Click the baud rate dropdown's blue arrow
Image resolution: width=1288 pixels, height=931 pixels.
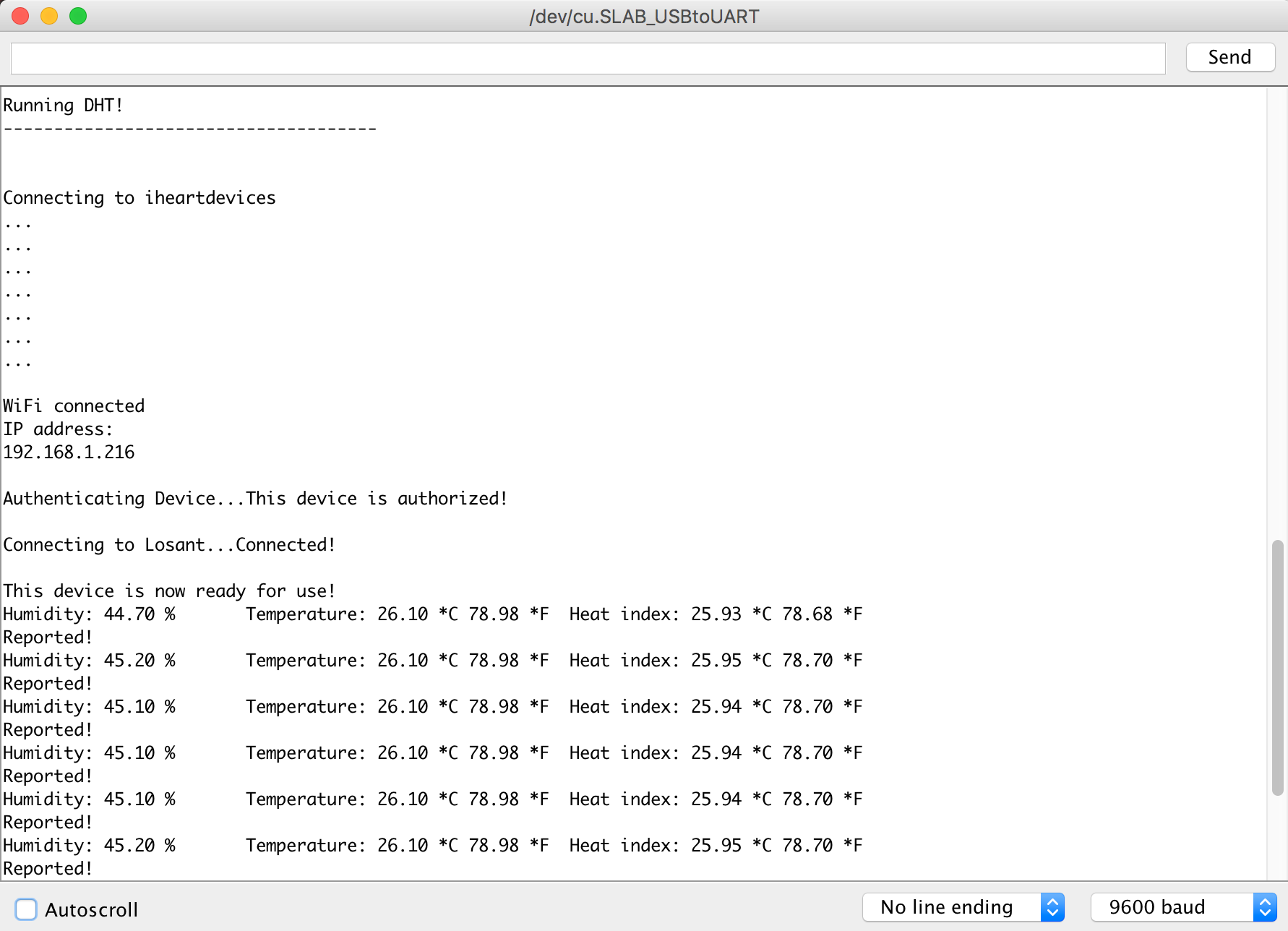(1264, 907)
